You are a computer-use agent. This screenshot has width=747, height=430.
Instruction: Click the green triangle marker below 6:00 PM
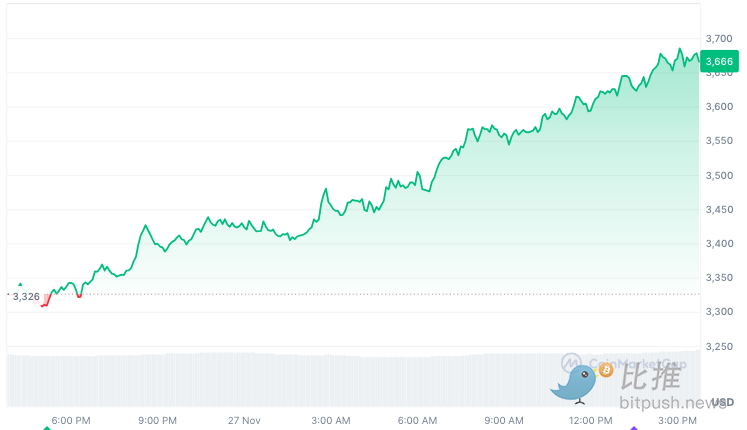click(x=45, y=427)
